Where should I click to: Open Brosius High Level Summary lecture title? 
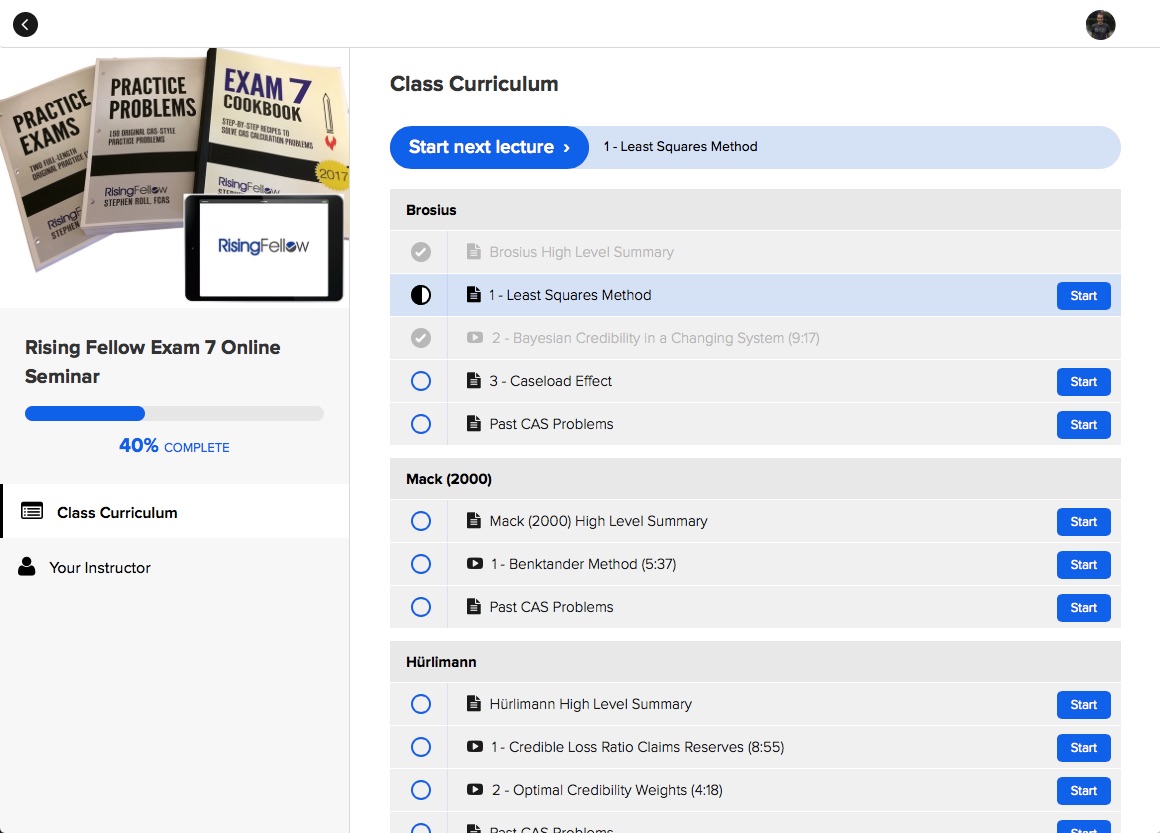pos(581,252)
